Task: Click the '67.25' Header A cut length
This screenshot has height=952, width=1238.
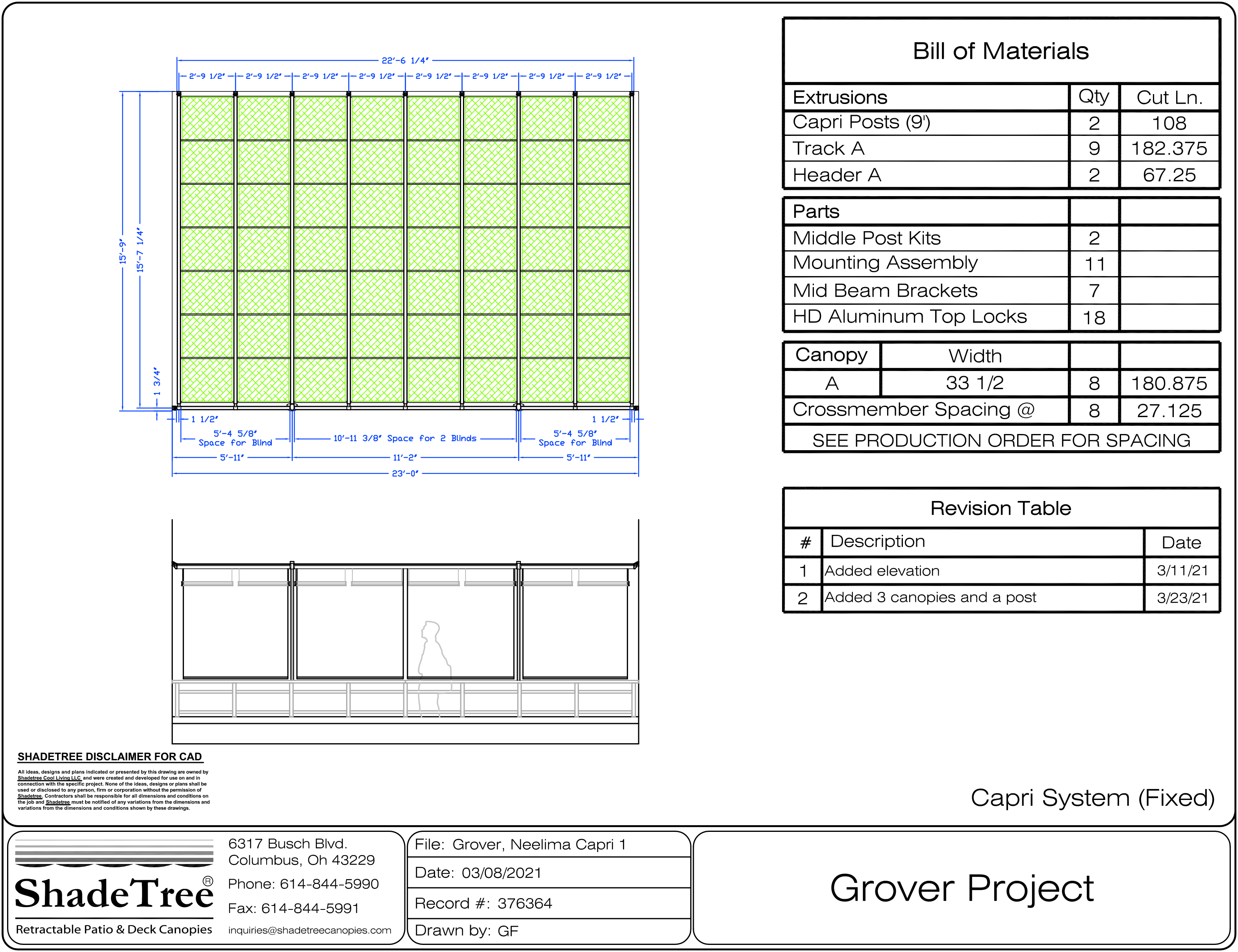Action: click(1169, 175)
